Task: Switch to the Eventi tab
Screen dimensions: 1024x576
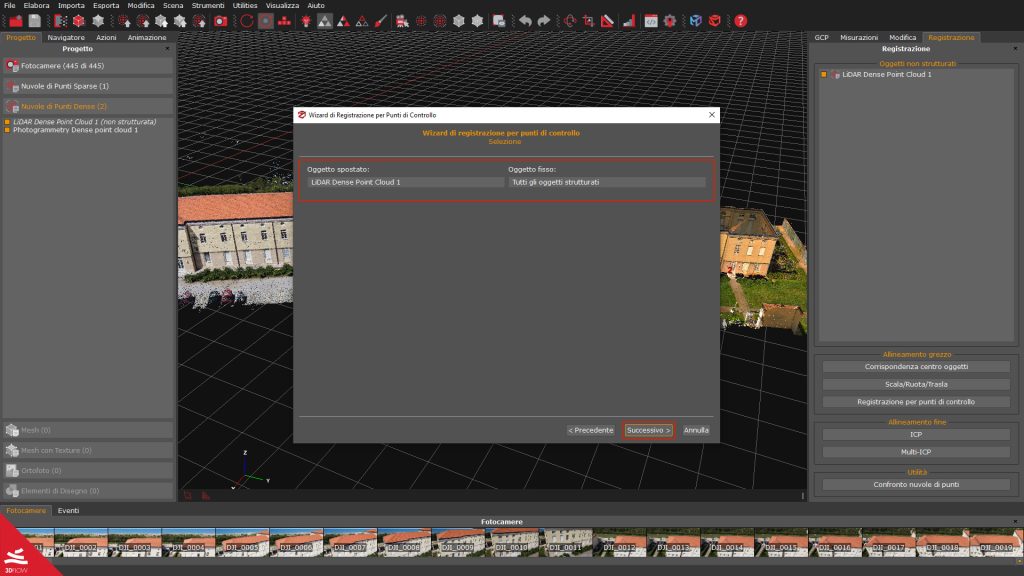Action: click(68, 511)
